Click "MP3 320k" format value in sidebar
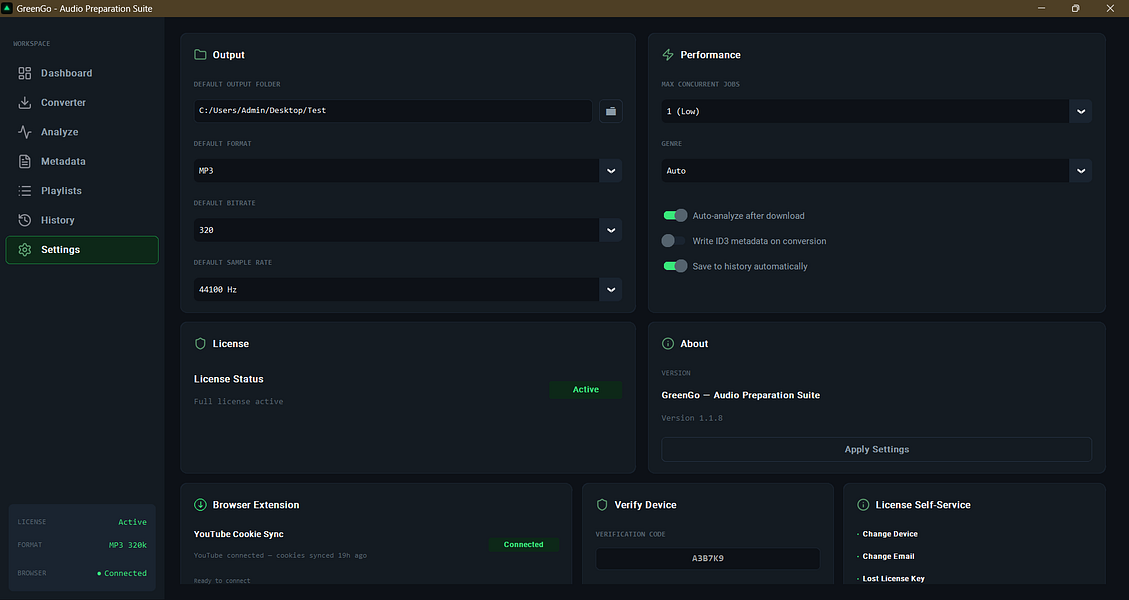The width and height of the screenshot is (1129, 600). click(x=127, y=545)
